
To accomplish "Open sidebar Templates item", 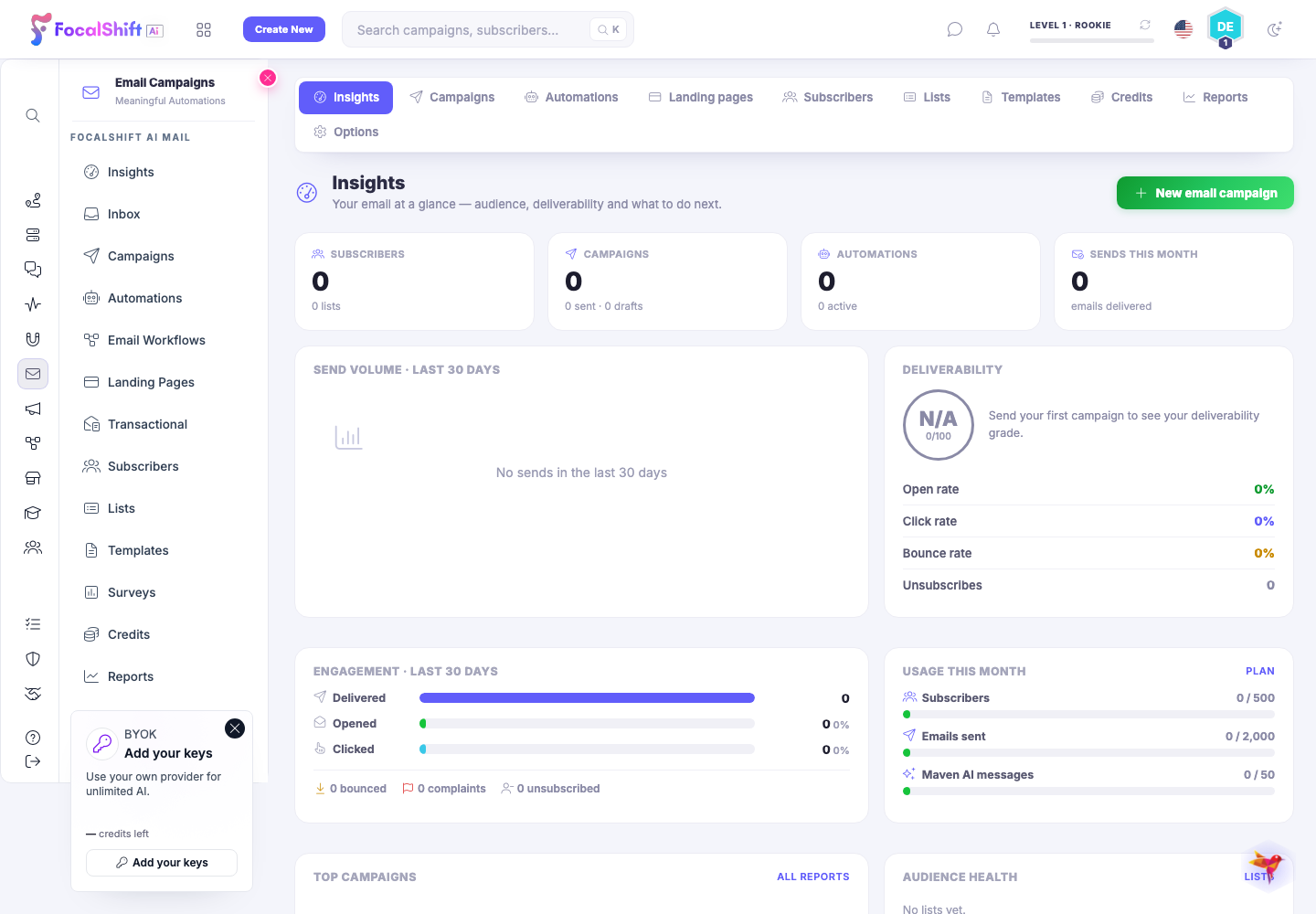I will [164, 550].
